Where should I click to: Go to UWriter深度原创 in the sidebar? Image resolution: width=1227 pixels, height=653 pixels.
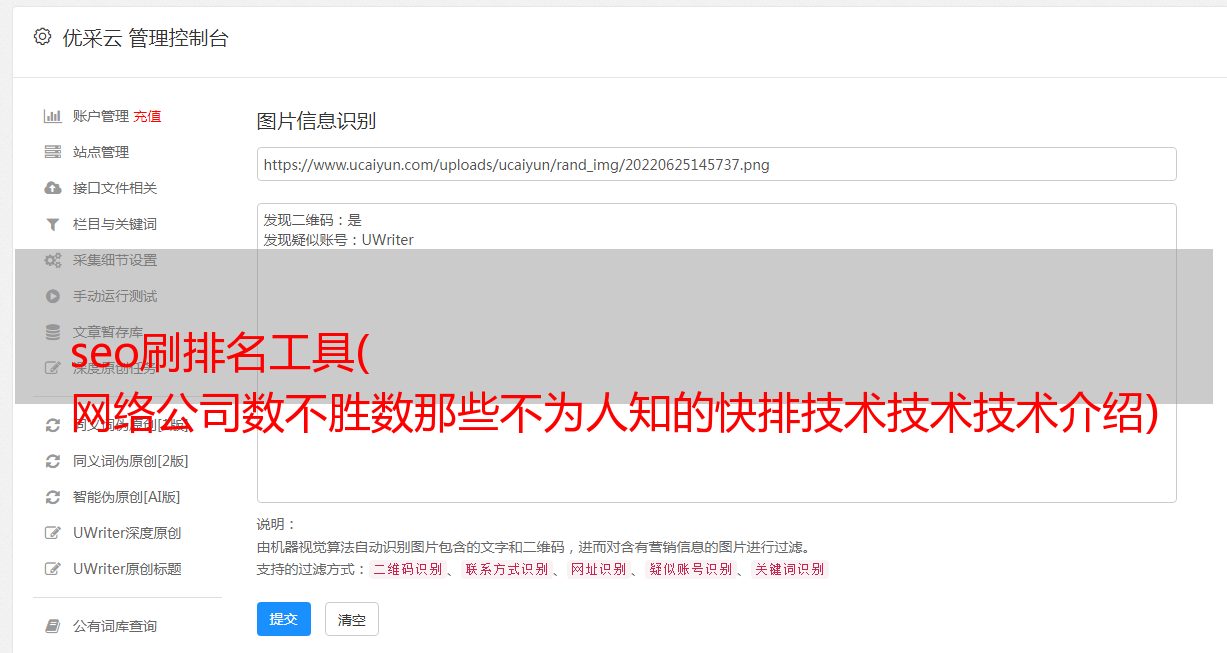[x=126, y=533]
